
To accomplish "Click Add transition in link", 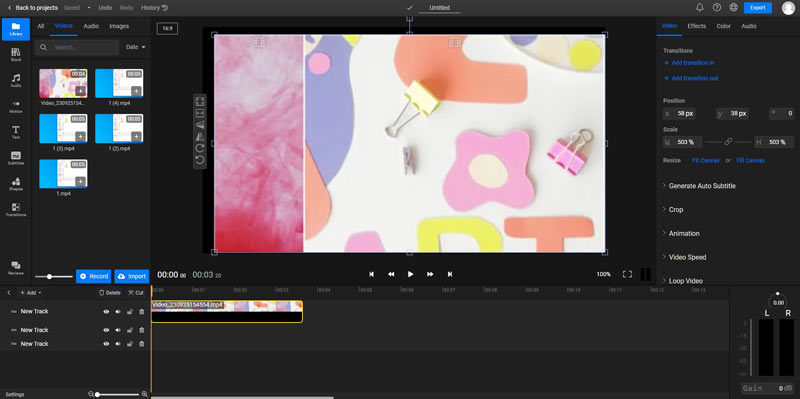I will click(x=689, y=63).
